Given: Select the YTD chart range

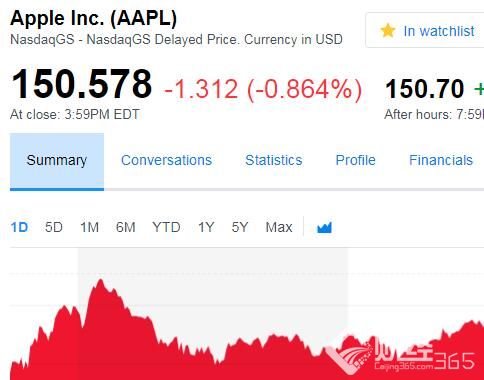Looking at the screenshot, I should pos(166,227).
